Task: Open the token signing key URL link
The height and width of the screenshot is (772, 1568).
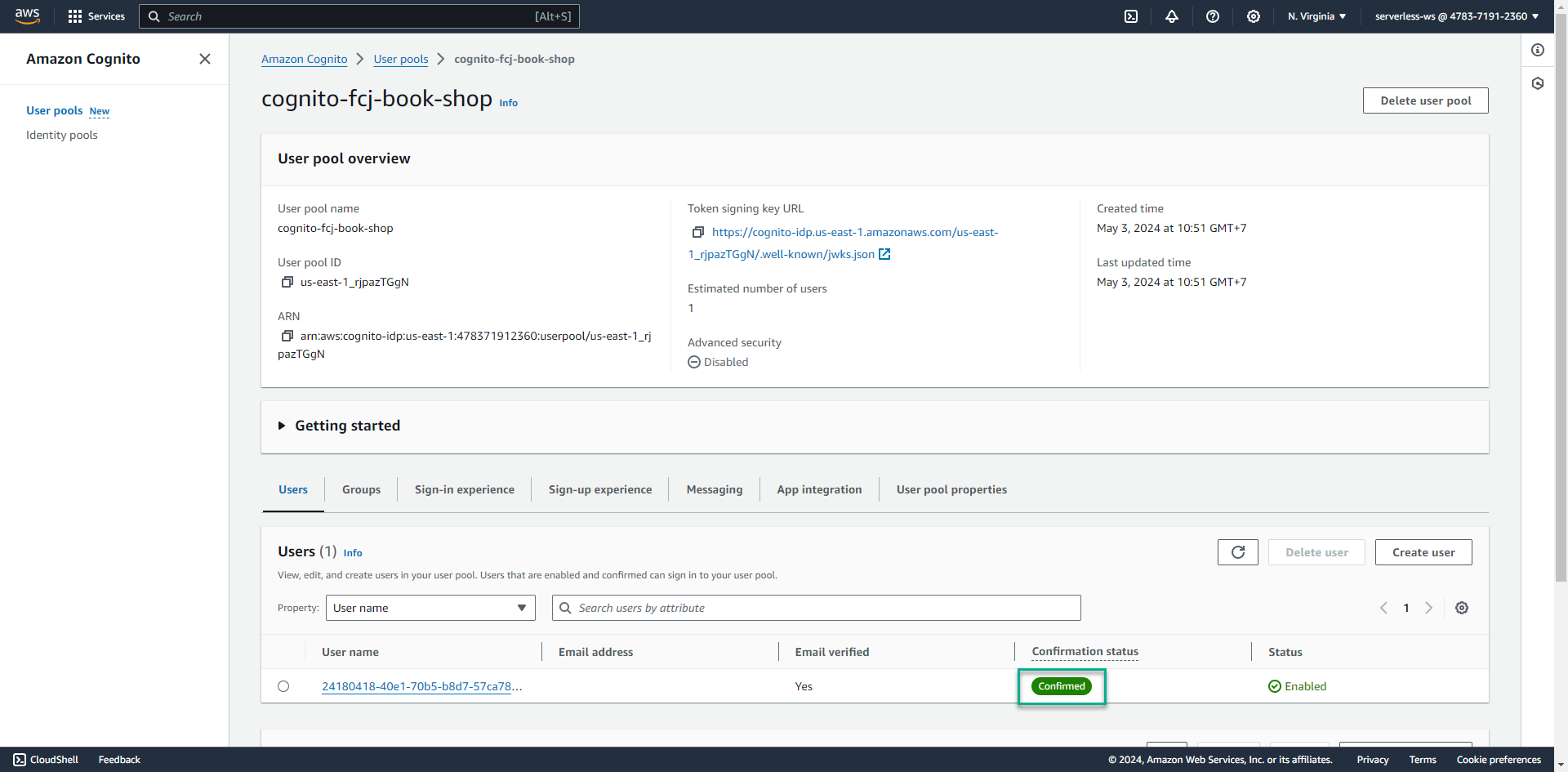Action: [843, 243]
